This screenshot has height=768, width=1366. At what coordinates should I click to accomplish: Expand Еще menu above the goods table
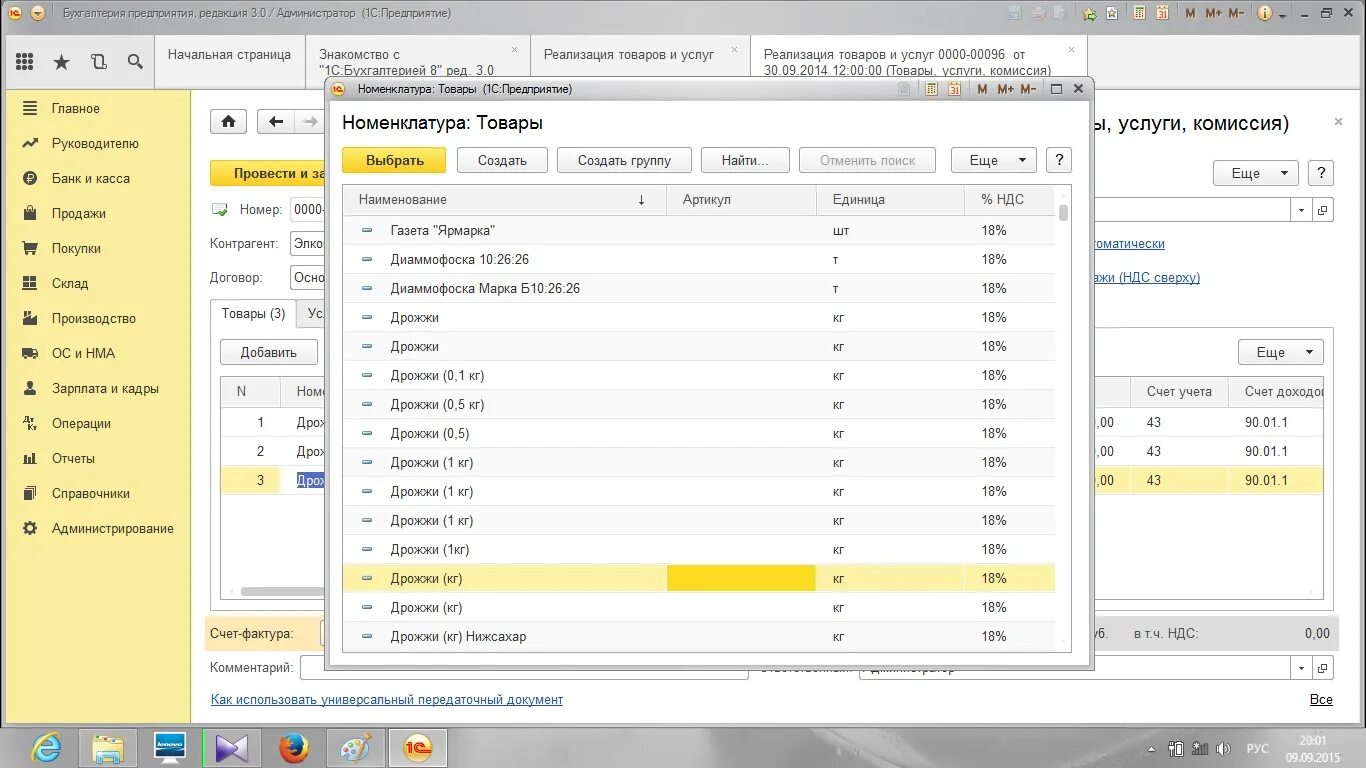pyautogui.click(x=1281, y=352)
